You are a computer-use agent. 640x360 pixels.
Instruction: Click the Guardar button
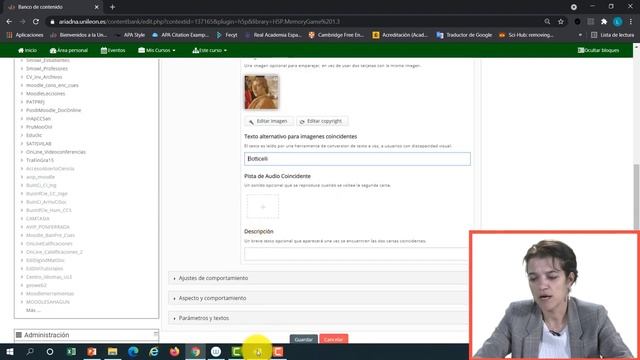pyautogui.click(x=304, y=339)
